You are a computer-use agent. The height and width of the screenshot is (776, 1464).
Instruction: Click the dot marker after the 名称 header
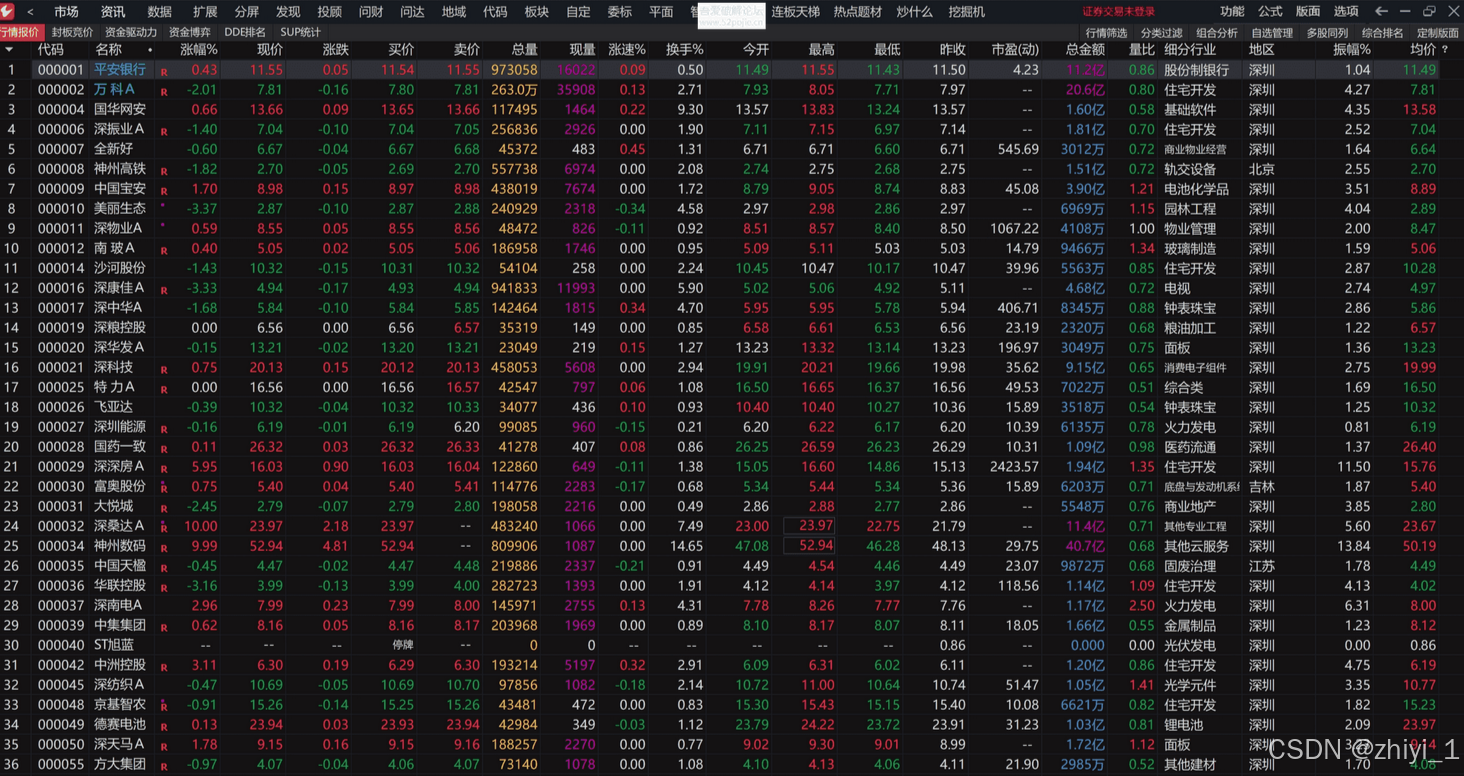pyautogui.click(x=150, y=50)
